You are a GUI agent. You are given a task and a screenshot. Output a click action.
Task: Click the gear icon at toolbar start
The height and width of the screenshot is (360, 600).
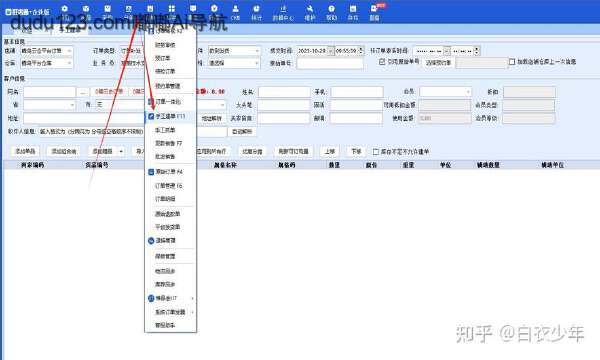(64, 12)
